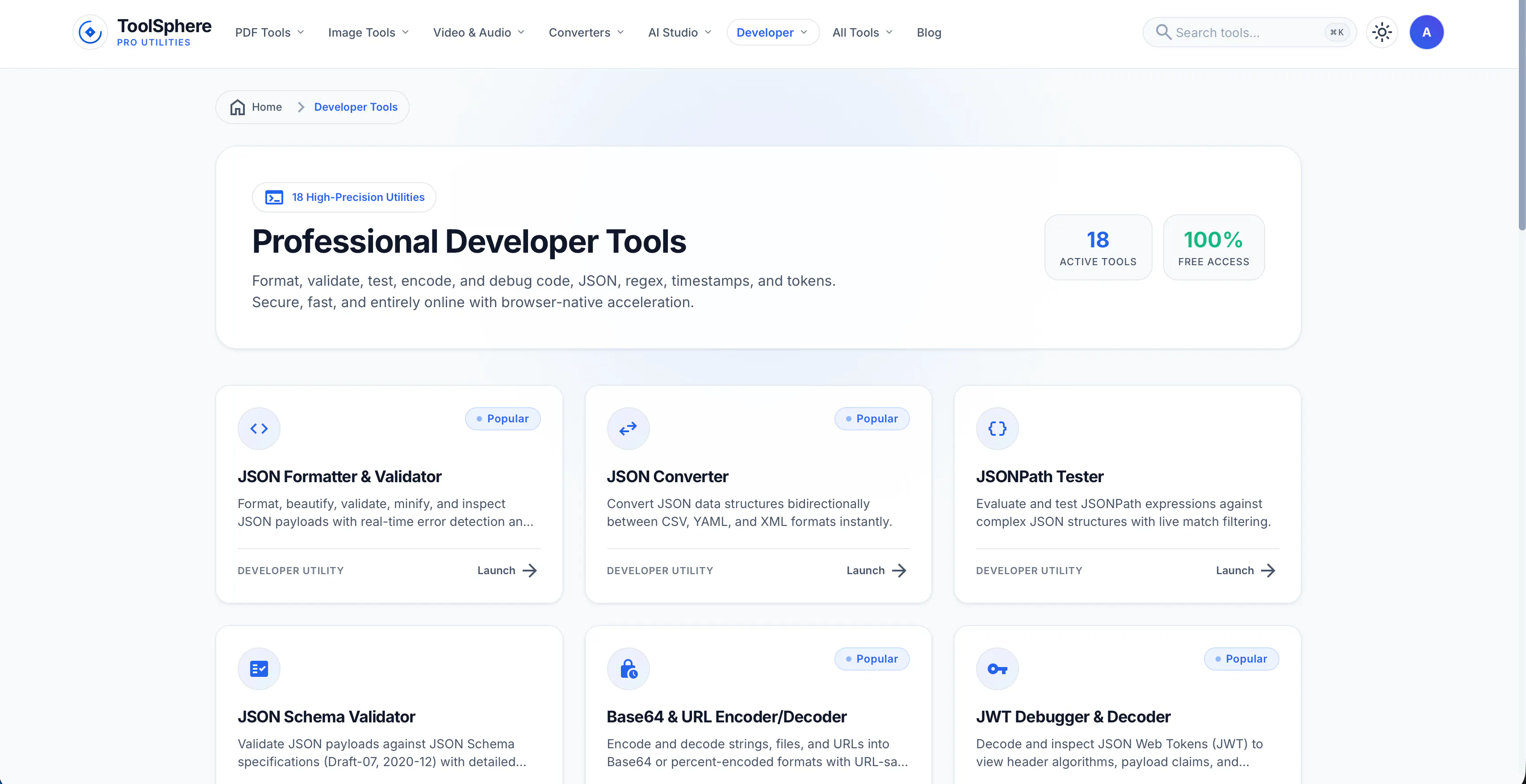Click the Base64 Encoder lock icon
The height and width of the screenshot is (784, 1526).
[x=628, y=669]
